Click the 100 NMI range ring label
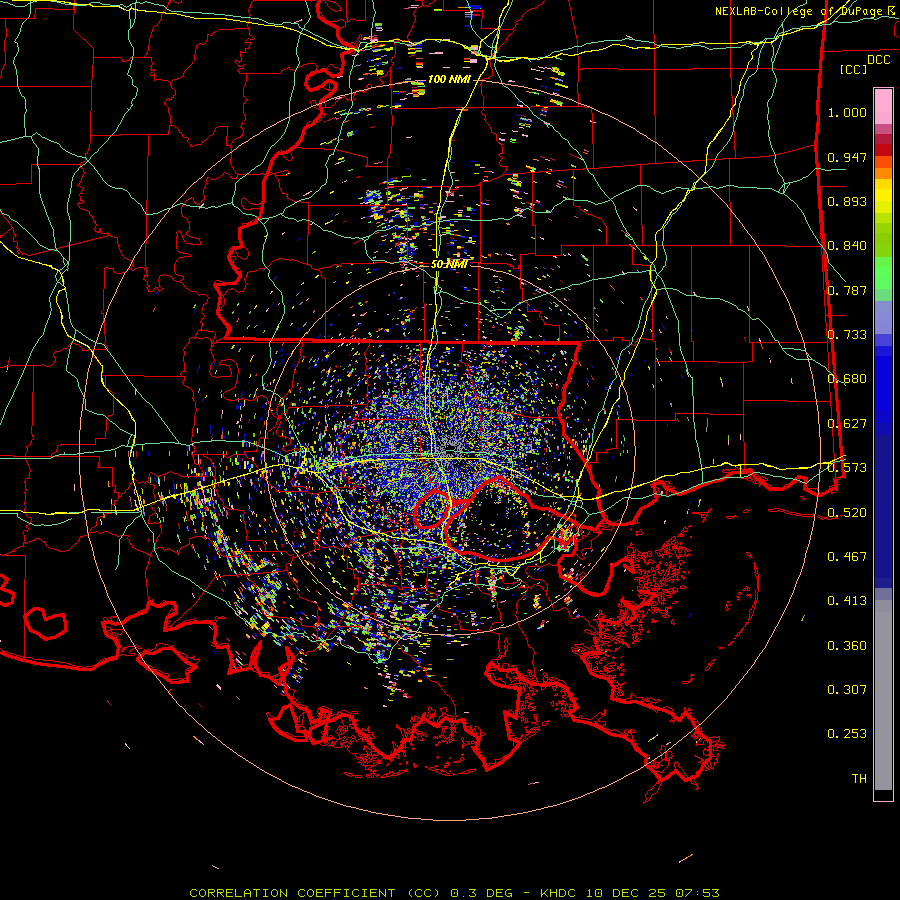The image size is (900, 900). pos(449,79)
